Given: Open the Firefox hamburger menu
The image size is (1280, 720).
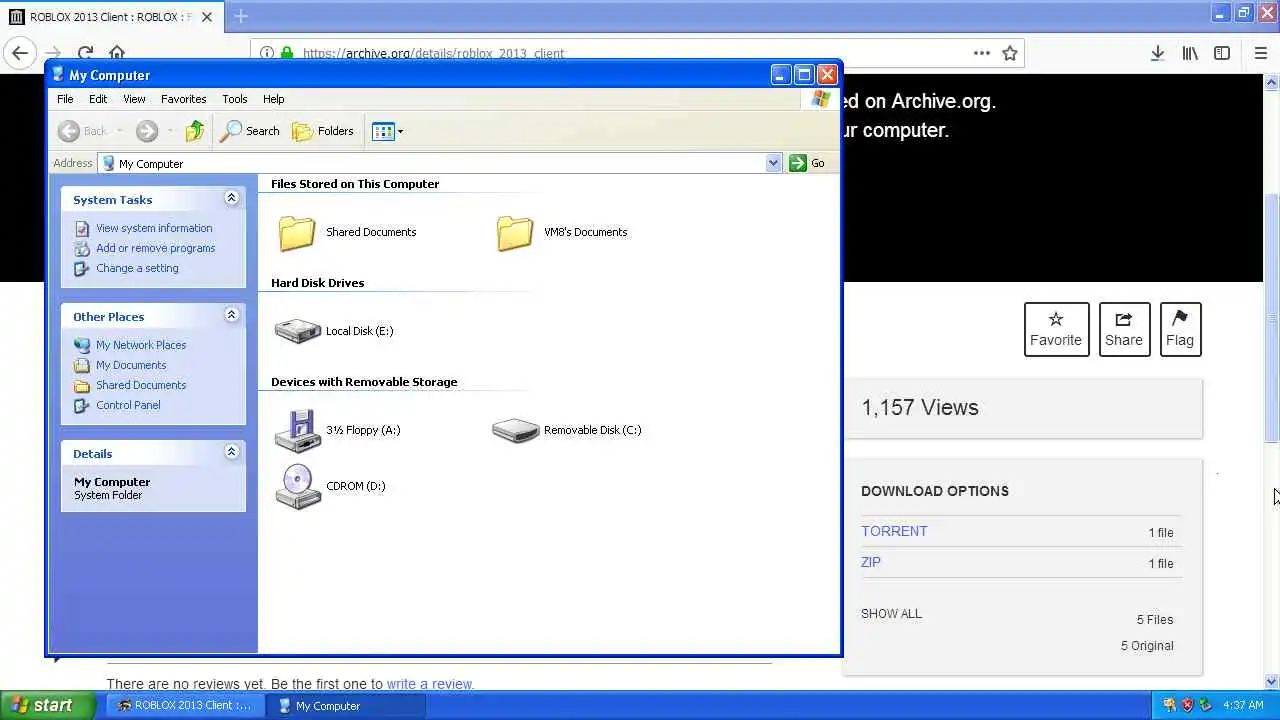Looking at the screenshot, I should (1260, 53).
